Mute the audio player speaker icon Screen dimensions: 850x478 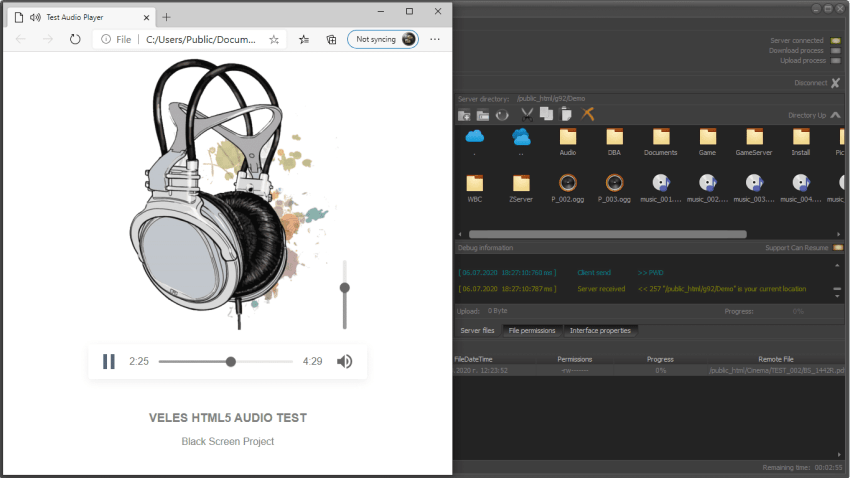pyautogui.click(x=345, y=361)
